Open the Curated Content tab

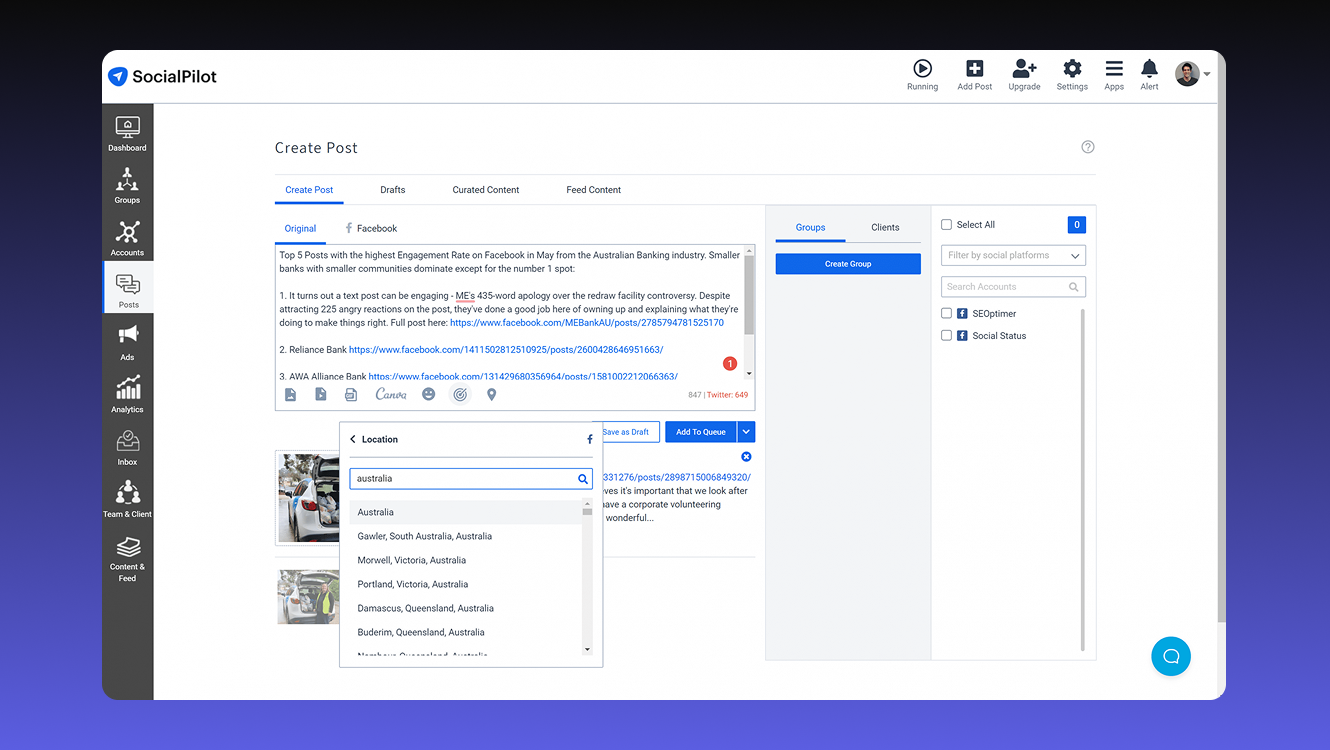pos(486,190)
